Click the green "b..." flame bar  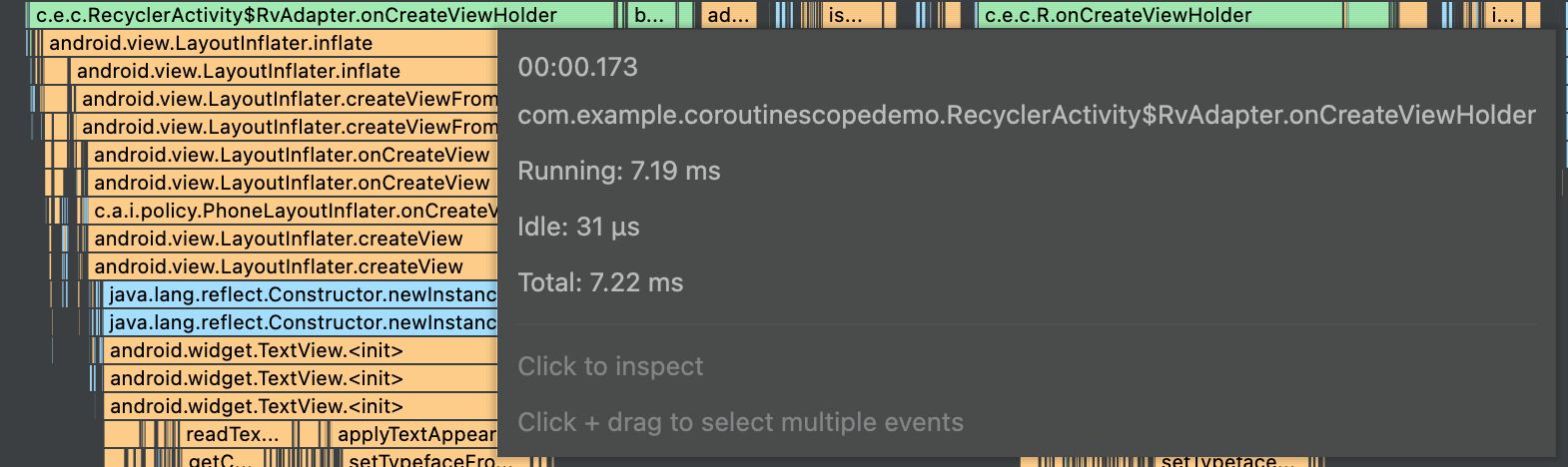pyautogui.click(x=649, y=15)
